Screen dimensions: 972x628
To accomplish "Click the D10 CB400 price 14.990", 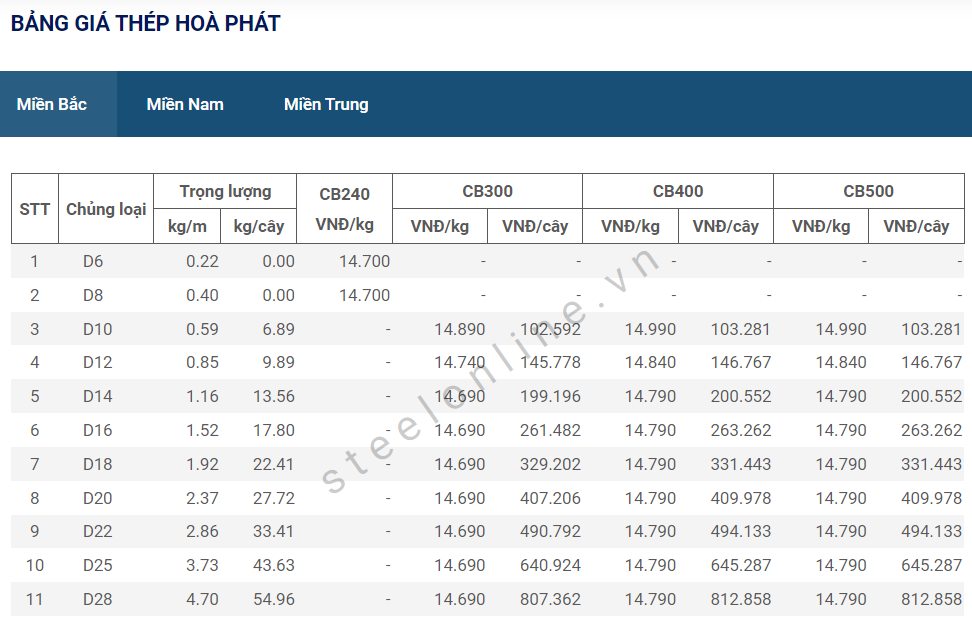I will click(x=650, y=329).
